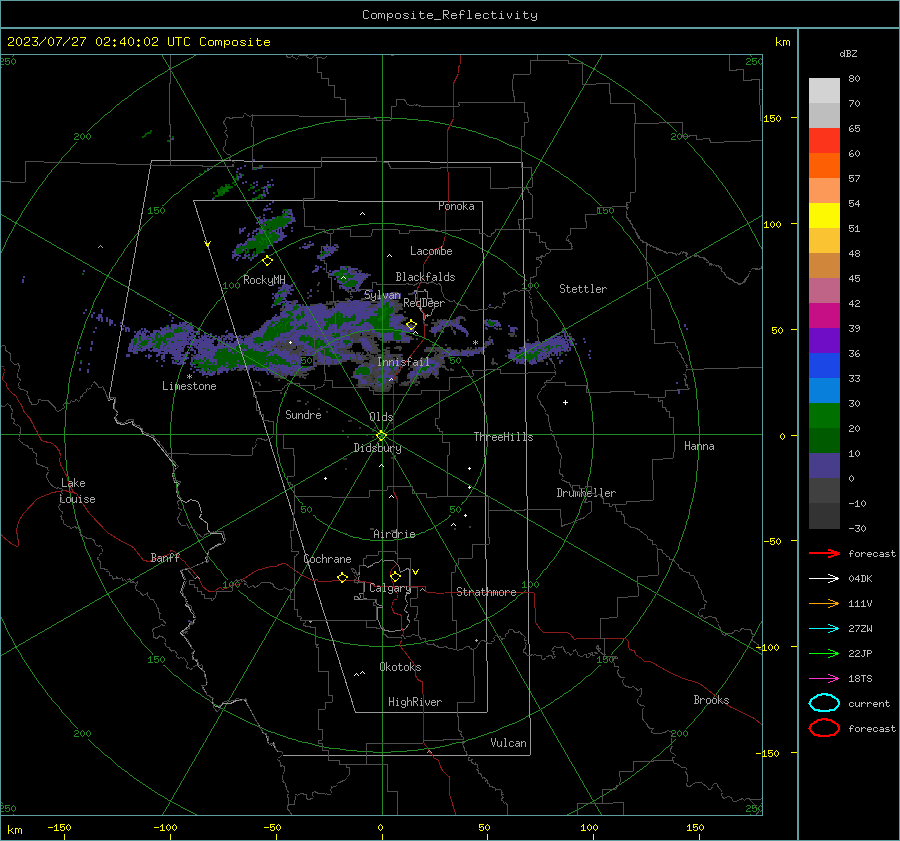Click the bright green 30-20 dBZ swatch
This screenshot has height=841, width=900.
click(824, 416)
